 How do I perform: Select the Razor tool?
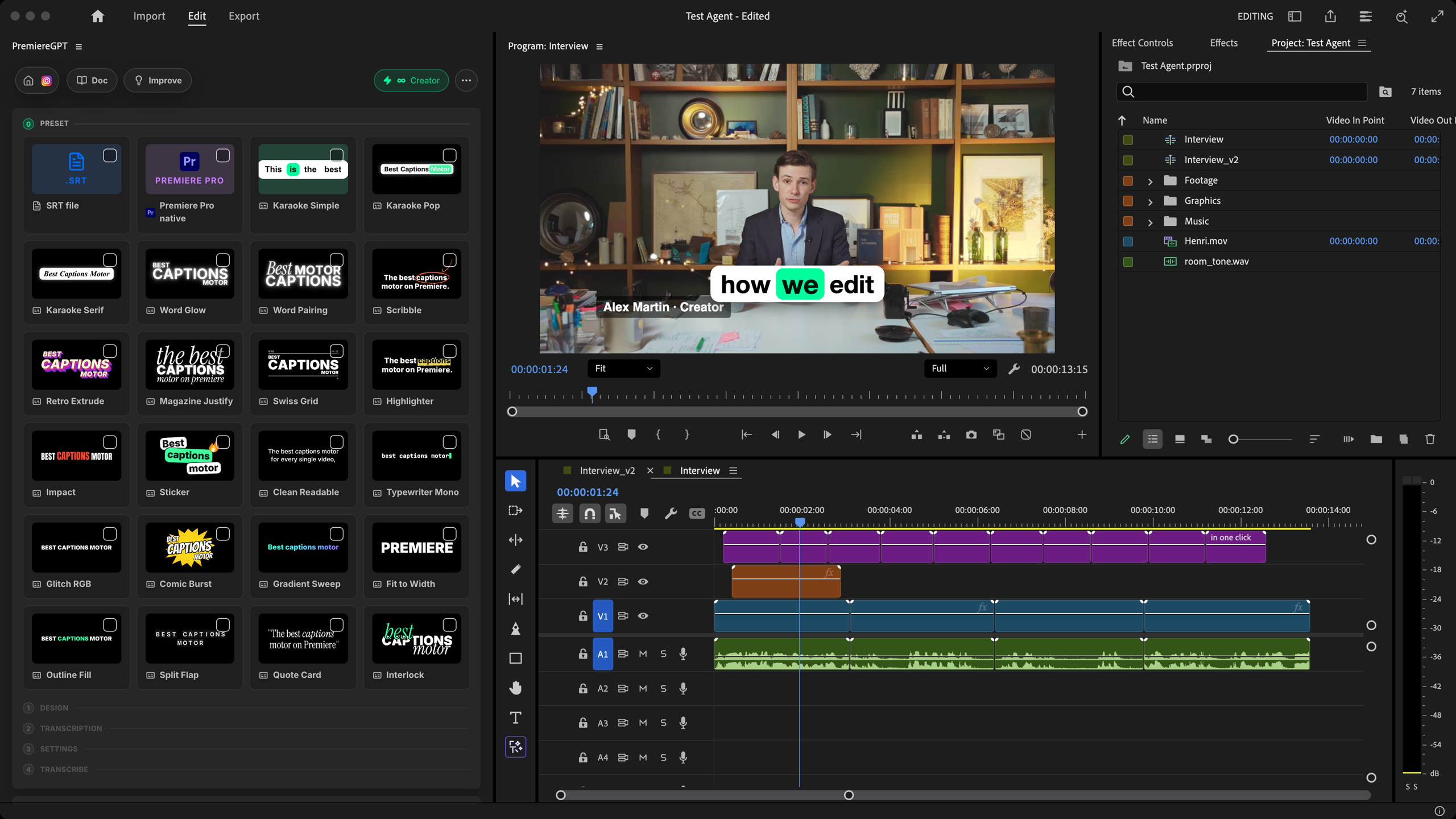[515, 569]
